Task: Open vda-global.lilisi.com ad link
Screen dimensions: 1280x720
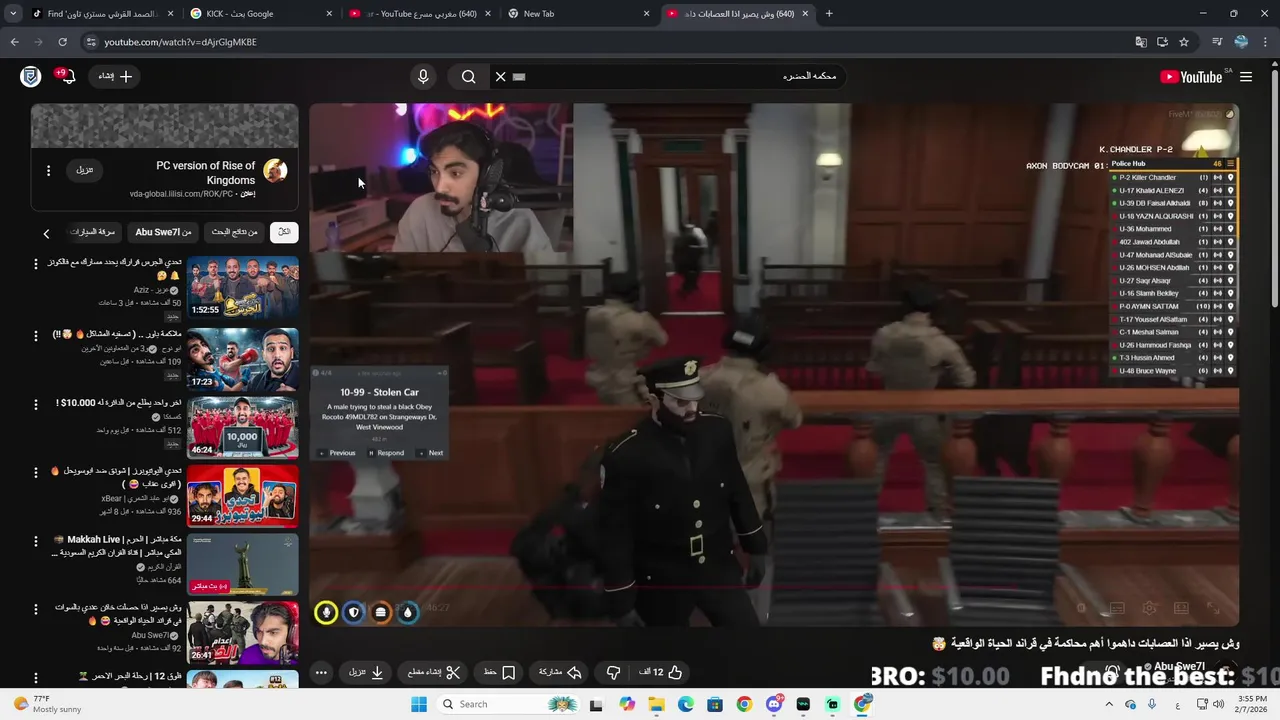Action: 180,194
